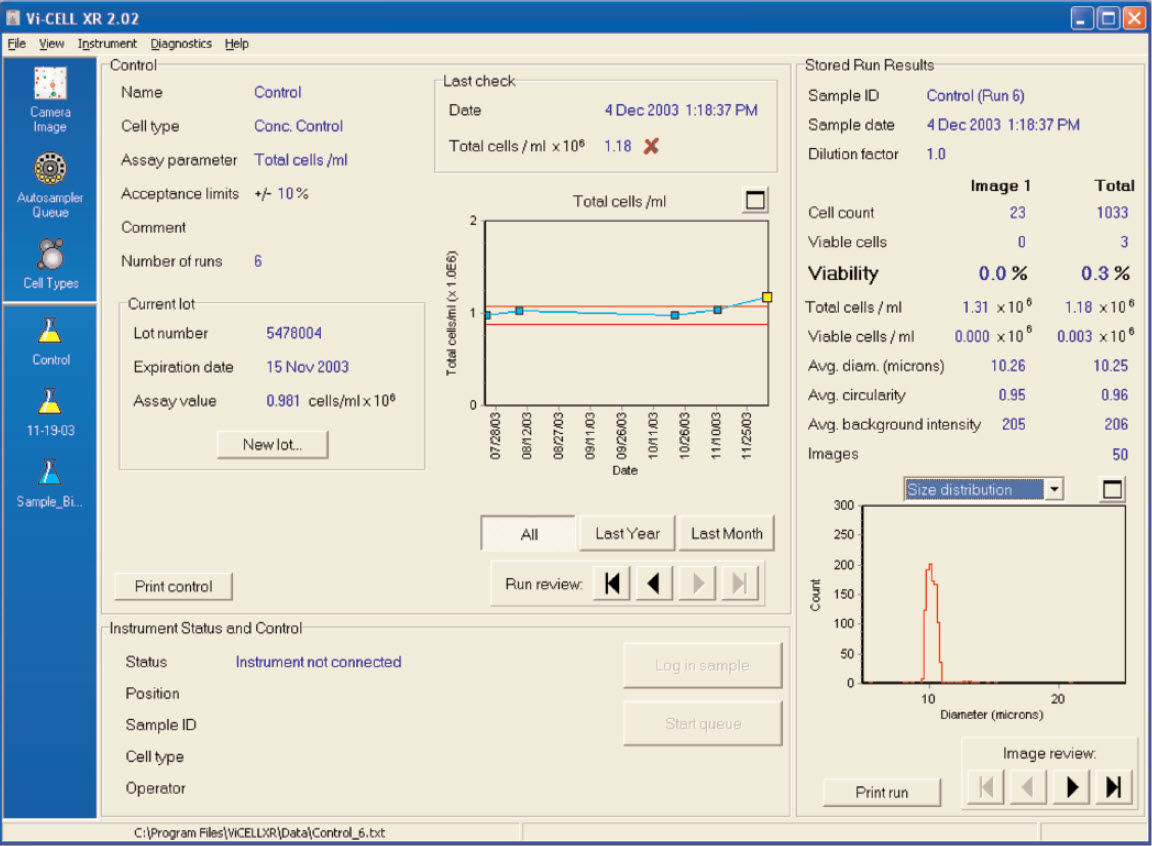This screenshot has width=1152, height=846.
Task: Click the Log in sample button
Action: click(702, 665)
